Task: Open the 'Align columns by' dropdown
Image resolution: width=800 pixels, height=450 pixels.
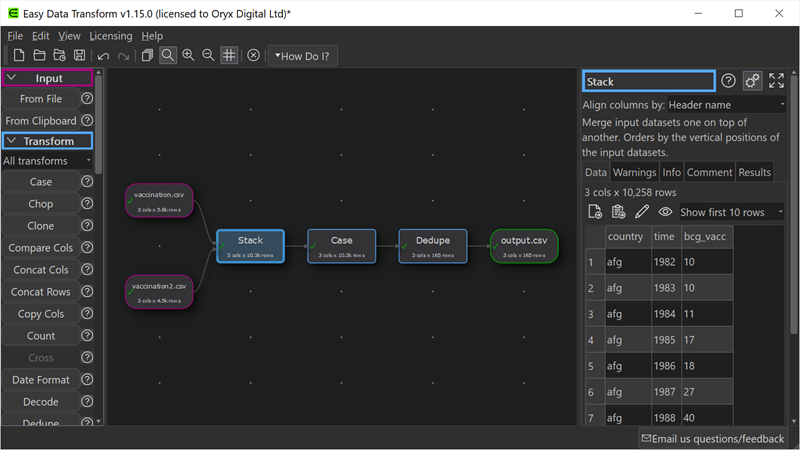Action: [726, 104]
